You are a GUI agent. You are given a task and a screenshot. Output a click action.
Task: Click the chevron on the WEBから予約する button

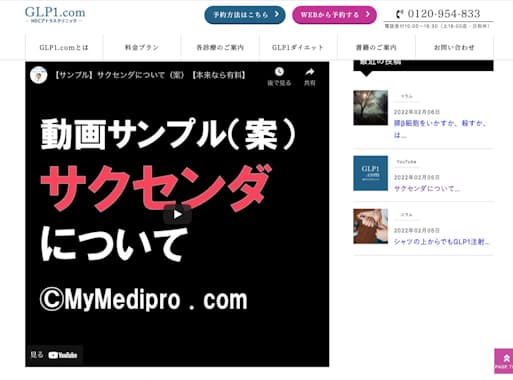coord(367,14)
